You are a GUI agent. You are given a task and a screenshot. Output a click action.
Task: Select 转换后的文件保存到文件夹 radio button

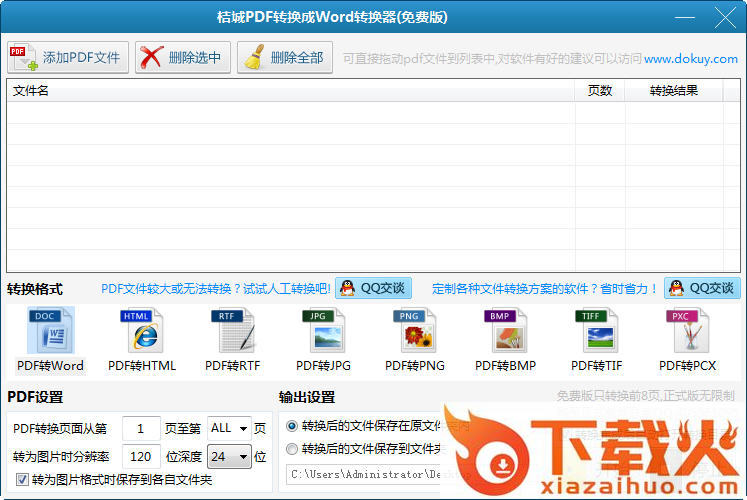[292, 449]
